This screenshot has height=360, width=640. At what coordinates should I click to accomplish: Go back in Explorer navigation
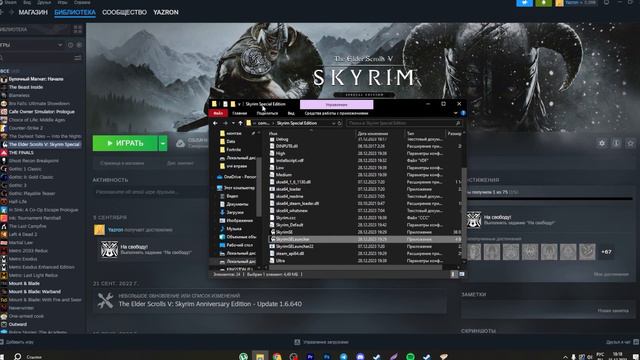(x=216, y=123)
